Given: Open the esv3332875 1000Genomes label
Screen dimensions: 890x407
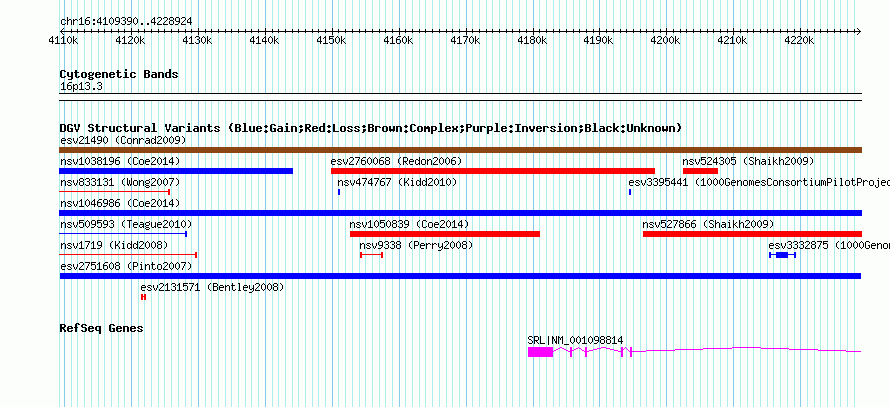Looking at the screenshot, I should pos(829,245).
